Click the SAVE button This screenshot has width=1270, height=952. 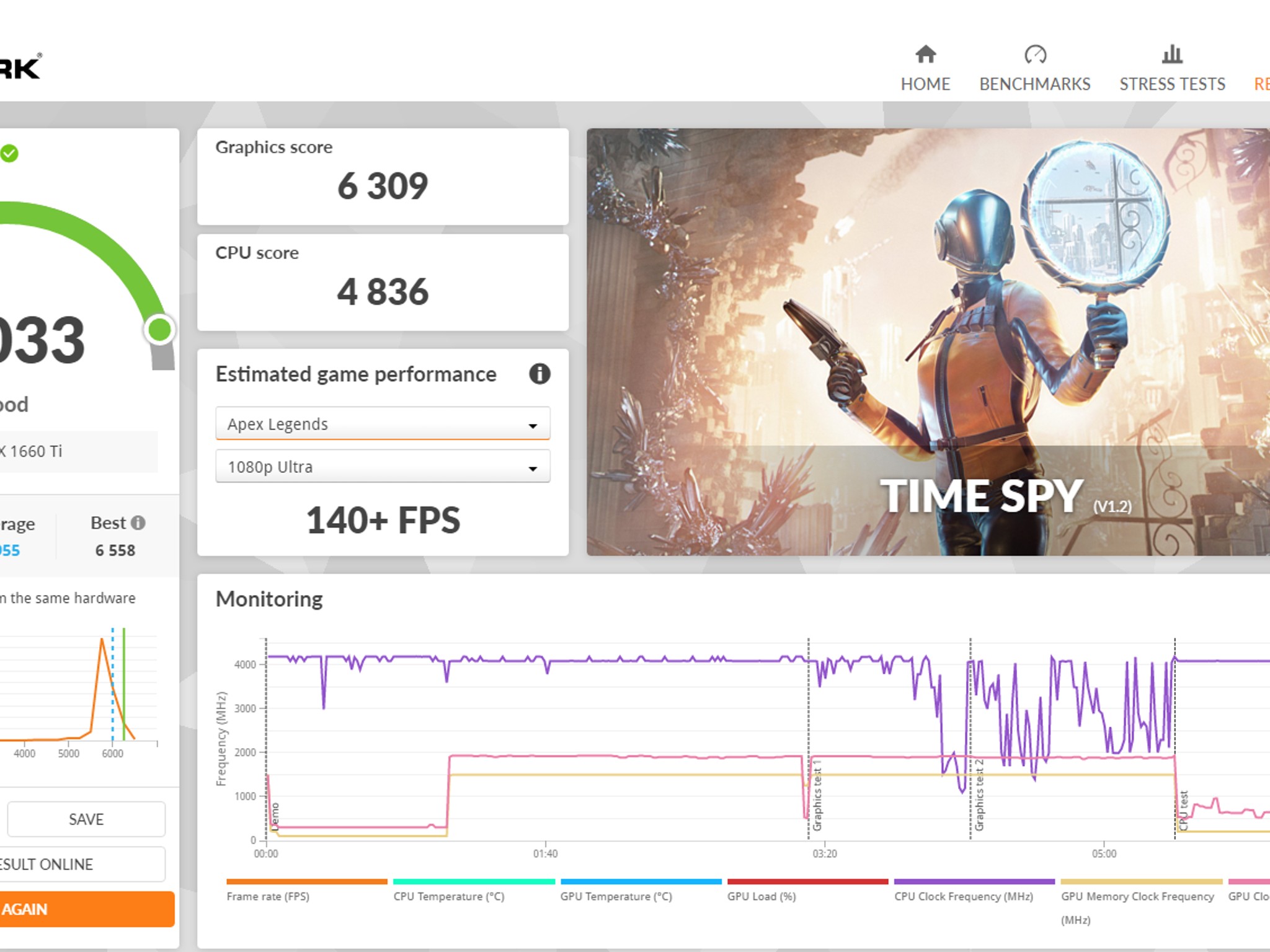[x=86, y=819]
